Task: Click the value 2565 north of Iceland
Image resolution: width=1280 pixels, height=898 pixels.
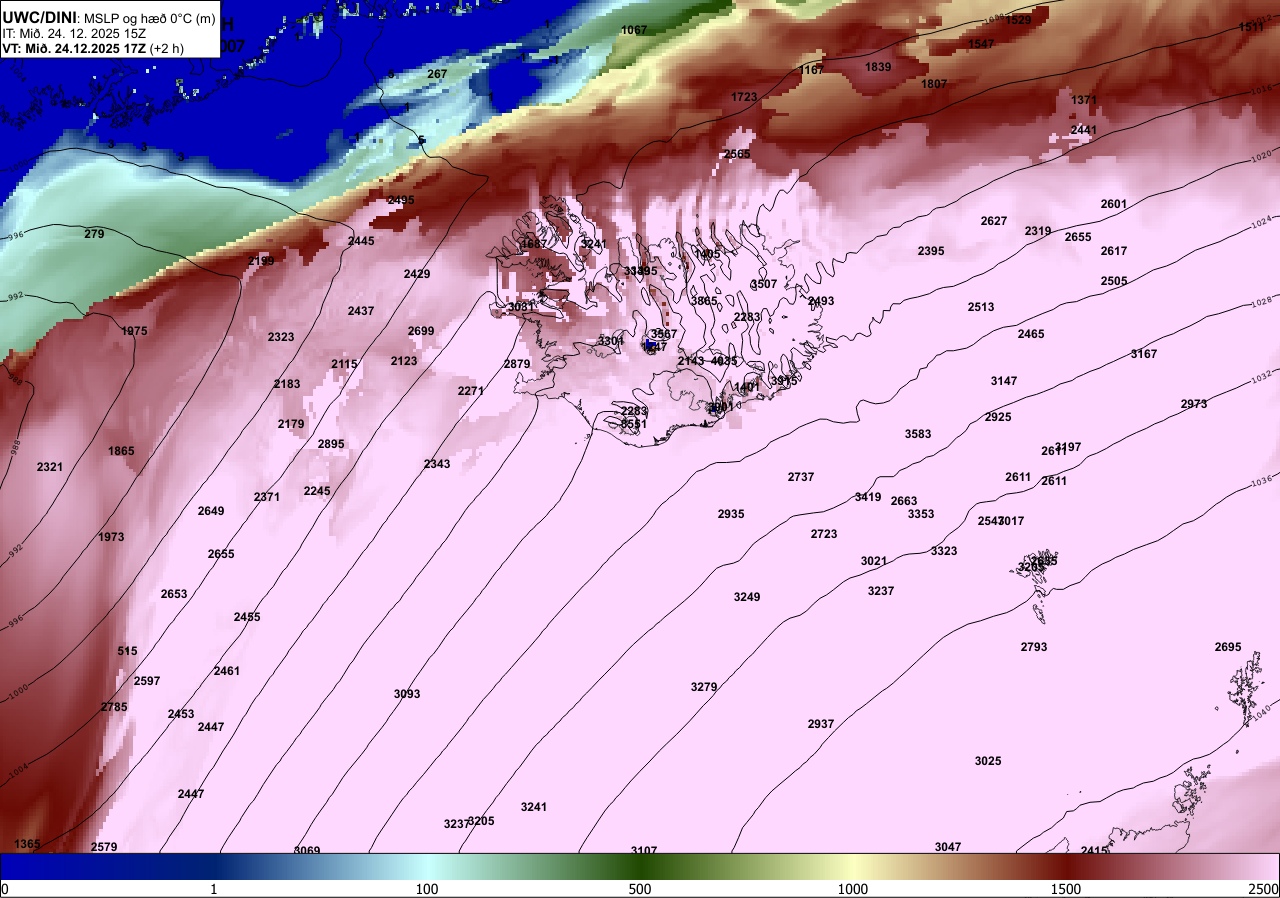Action: pyautogui.click(x=737, y=154)
